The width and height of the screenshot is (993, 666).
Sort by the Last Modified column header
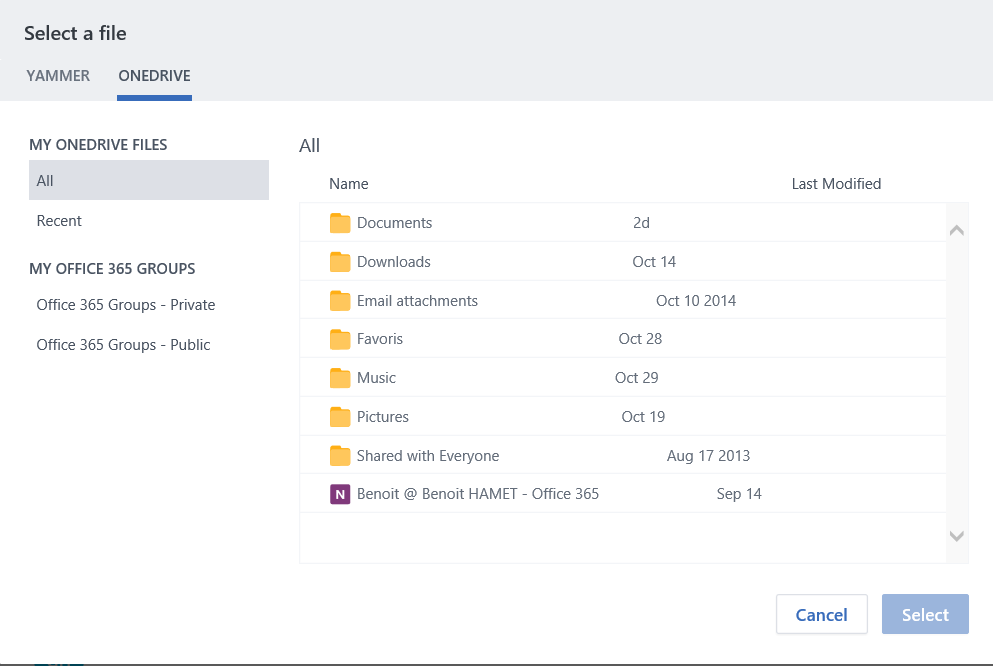836,184
